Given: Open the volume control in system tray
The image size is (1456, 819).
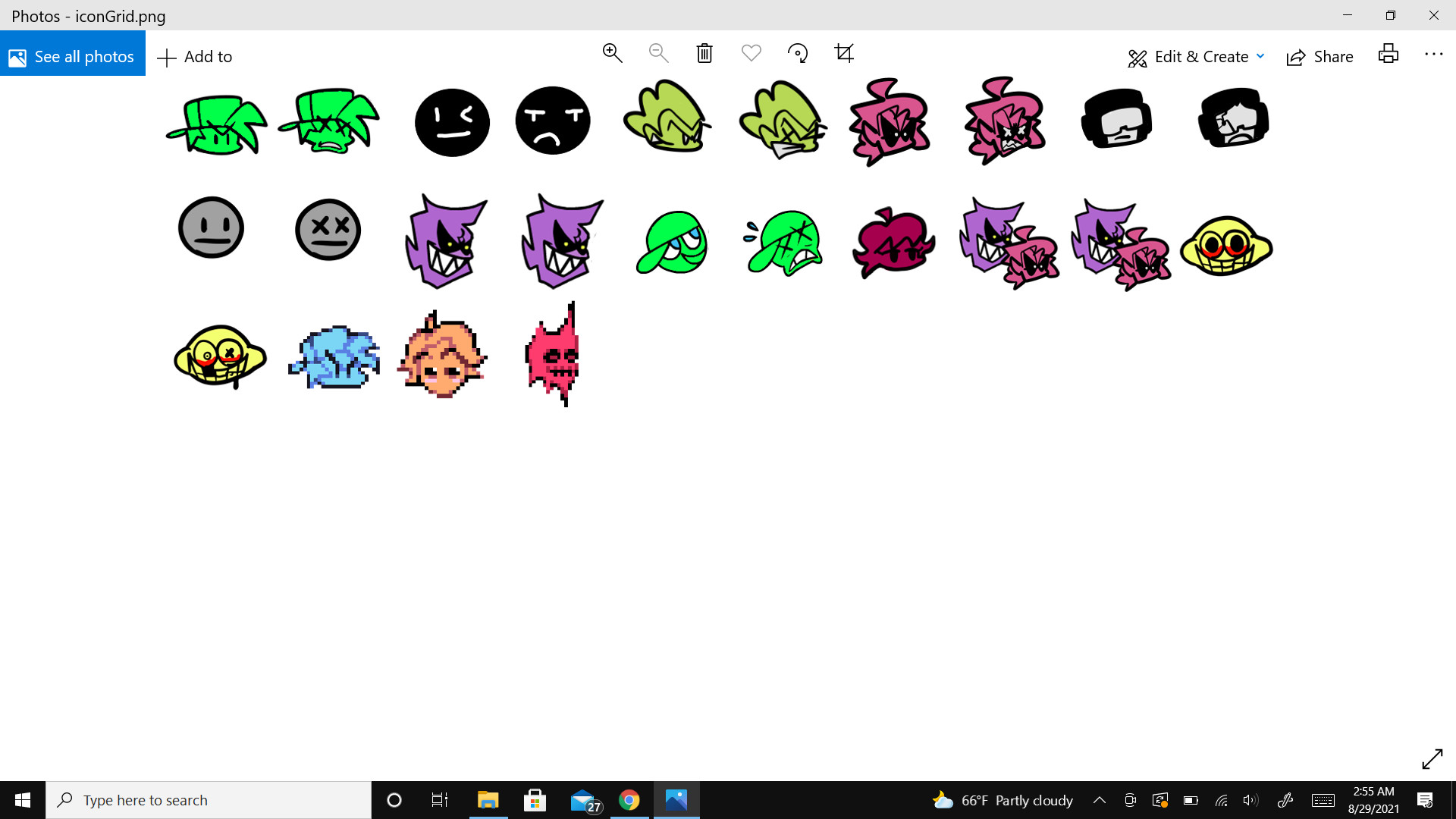Looking at the screenshot, I should (1250, 800).
